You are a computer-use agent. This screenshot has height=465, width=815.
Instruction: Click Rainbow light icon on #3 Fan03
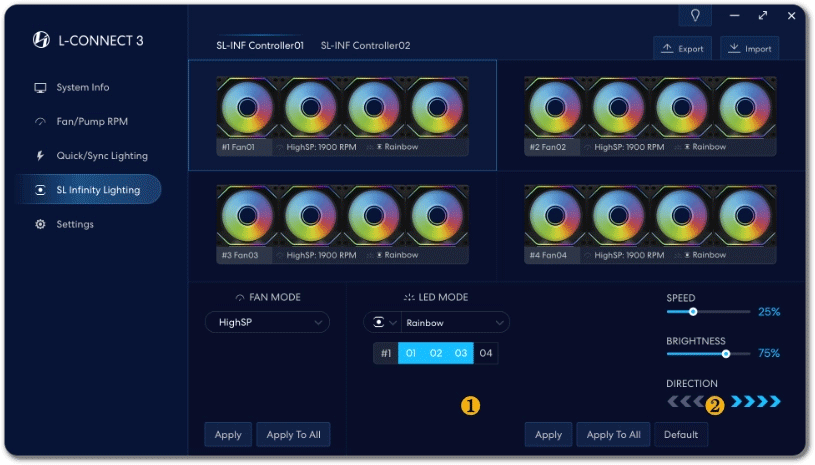tap(379, 255)
